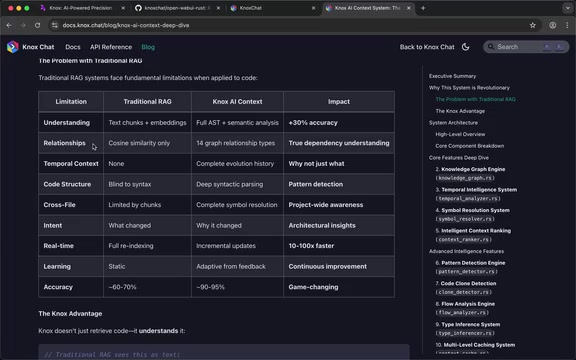Open Pattern Detection Engine sidebar entry
Image resolution: width=576 pixels, height=360 pixels.
(470, 267)
